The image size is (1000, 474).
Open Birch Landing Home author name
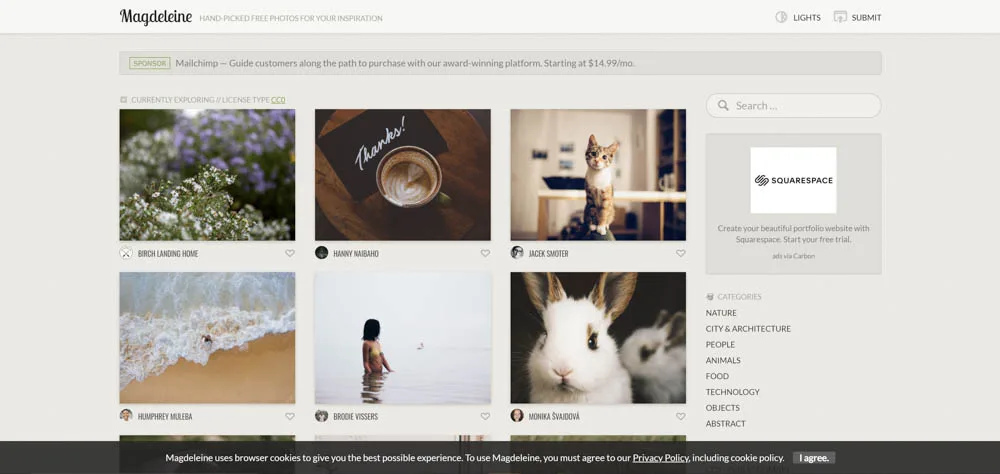click(168, 254)
